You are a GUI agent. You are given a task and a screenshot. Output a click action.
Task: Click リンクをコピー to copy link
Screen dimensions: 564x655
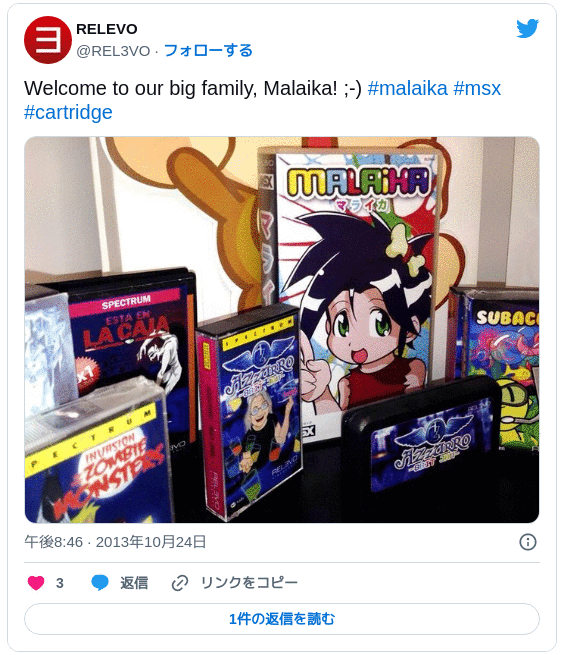(x=249, y=583)
